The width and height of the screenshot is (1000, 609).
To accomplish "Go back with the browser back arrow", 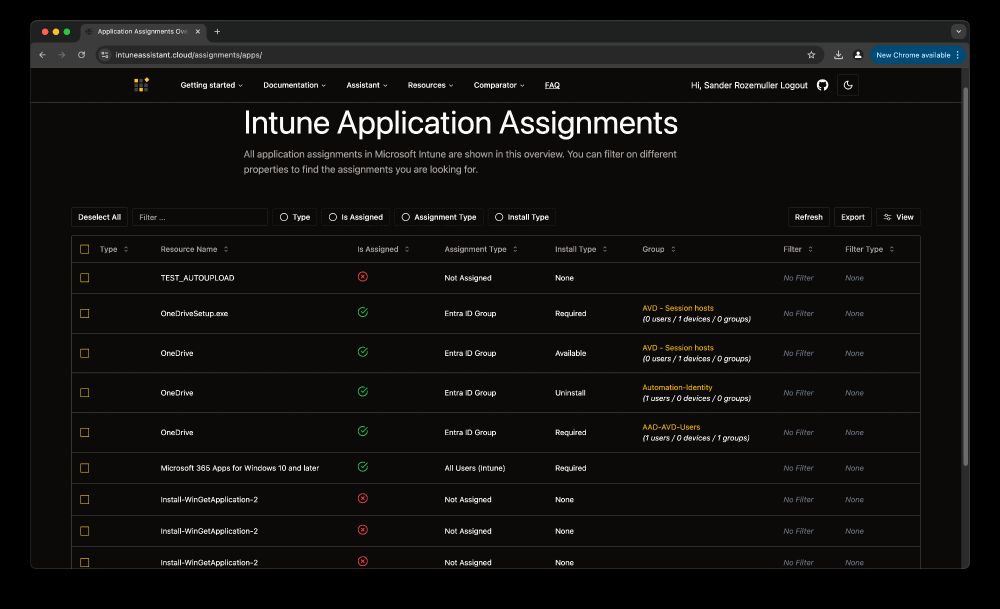I will 43,55.
